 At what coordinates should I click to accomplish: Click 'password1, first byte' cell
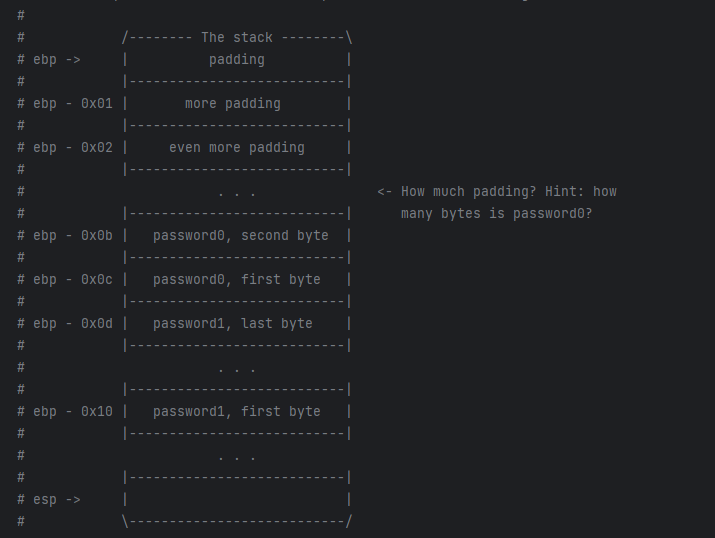[237, 412]
